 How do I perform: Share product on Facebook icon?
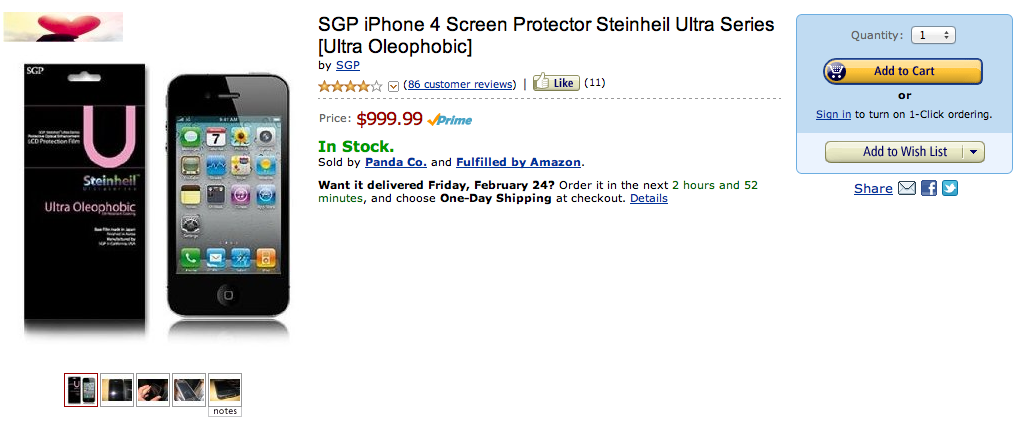coord(929,188)
